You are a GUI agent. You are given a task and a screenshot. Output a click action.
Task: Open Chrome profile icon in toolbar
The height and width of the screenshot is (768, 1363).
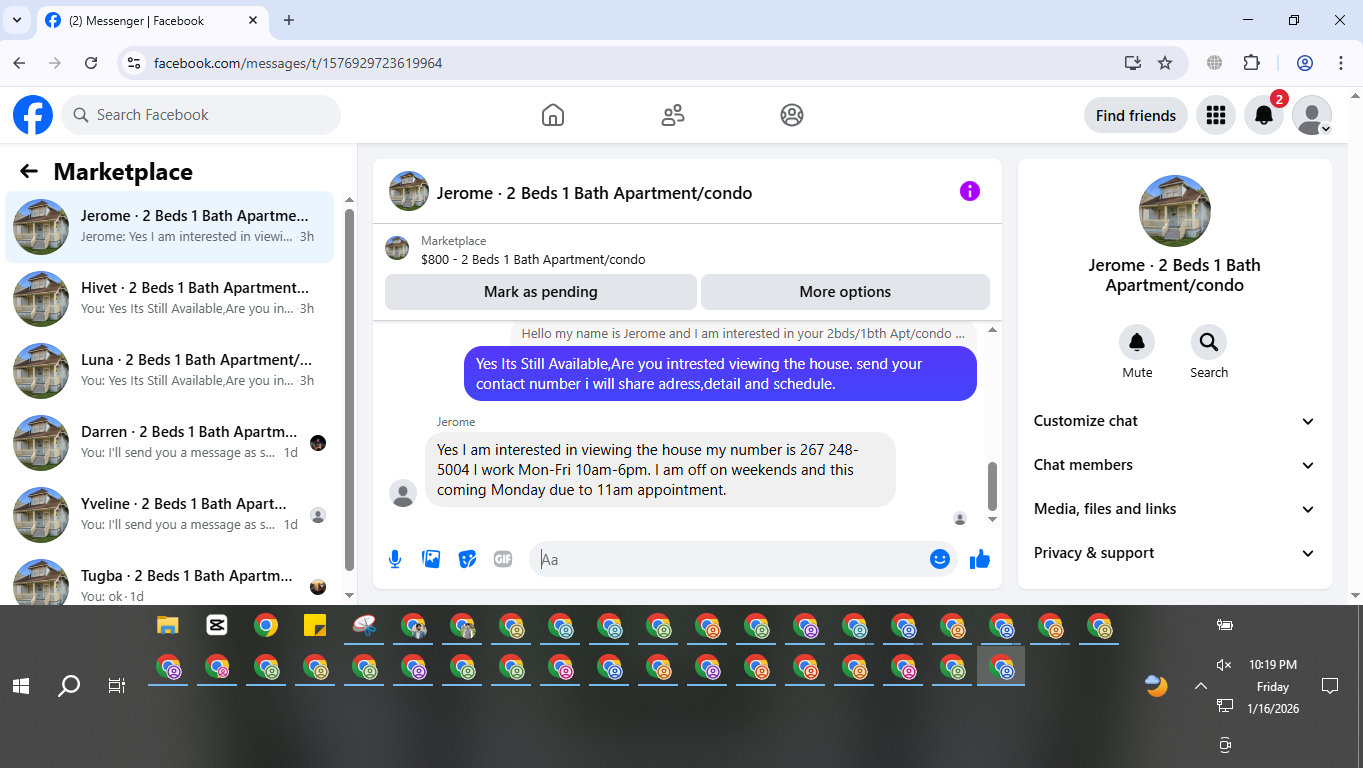[x=1305, y=63]
